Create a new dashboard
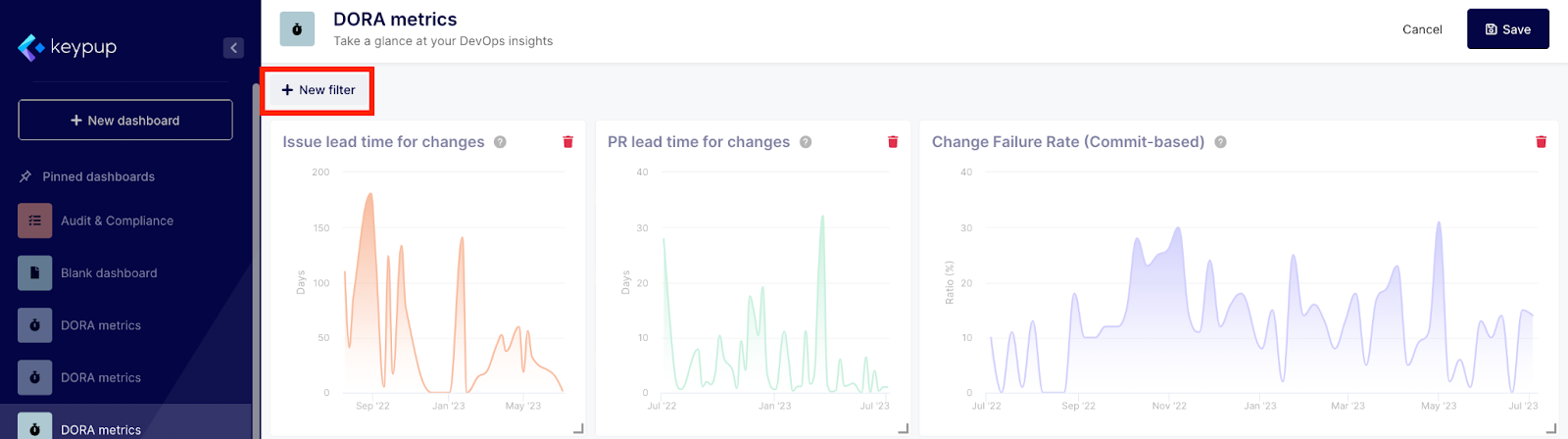The height and width of the screenshot is (439, 1568). 125,121
